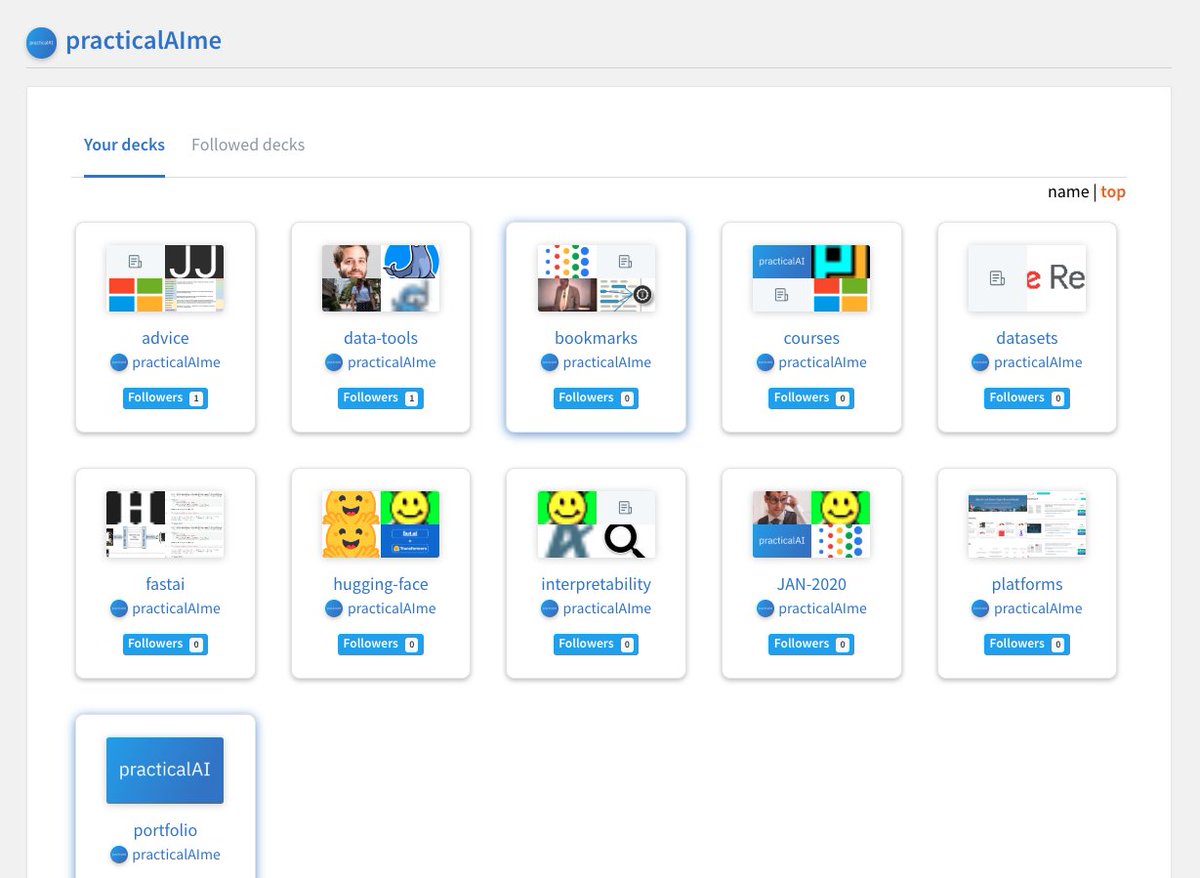
Task: Click author avatar icon under datasets deck
Action: [x=980, y=363]
